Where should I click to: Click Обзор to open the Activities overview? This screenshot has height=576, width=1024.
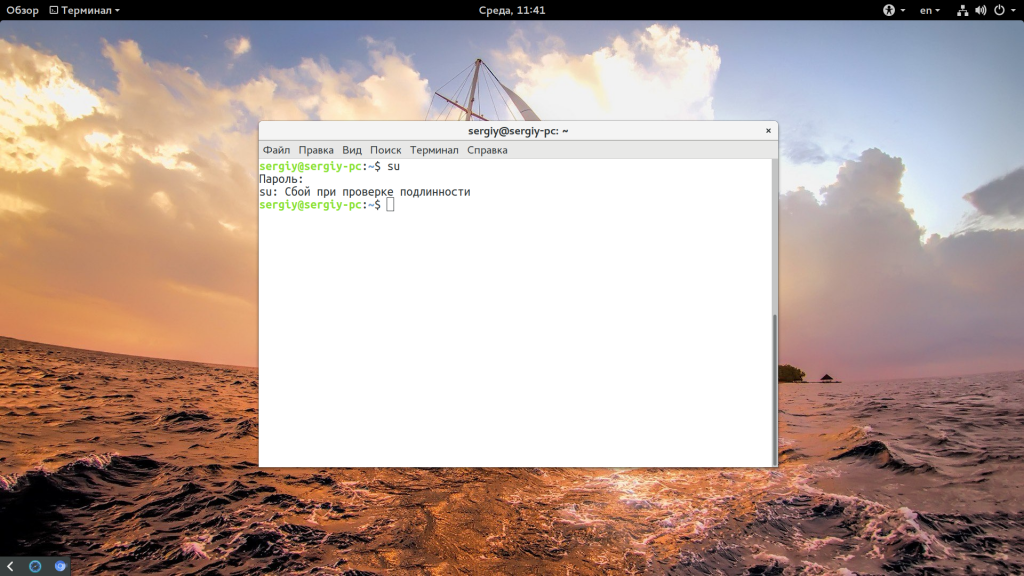(x=23, y=10)
